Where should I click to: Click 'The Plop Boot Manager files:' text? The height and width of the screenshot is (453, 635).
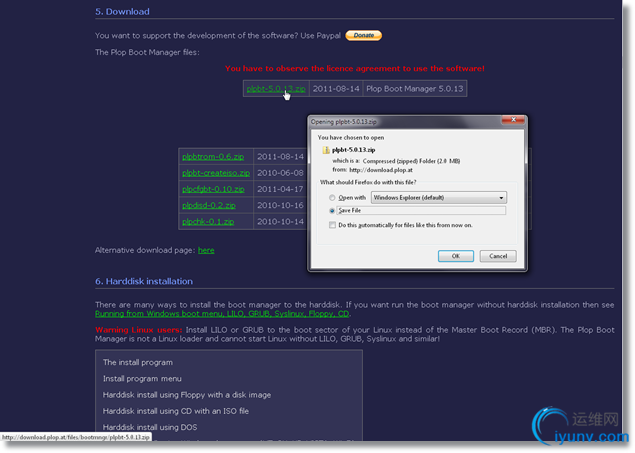click(x=147, y=52)
